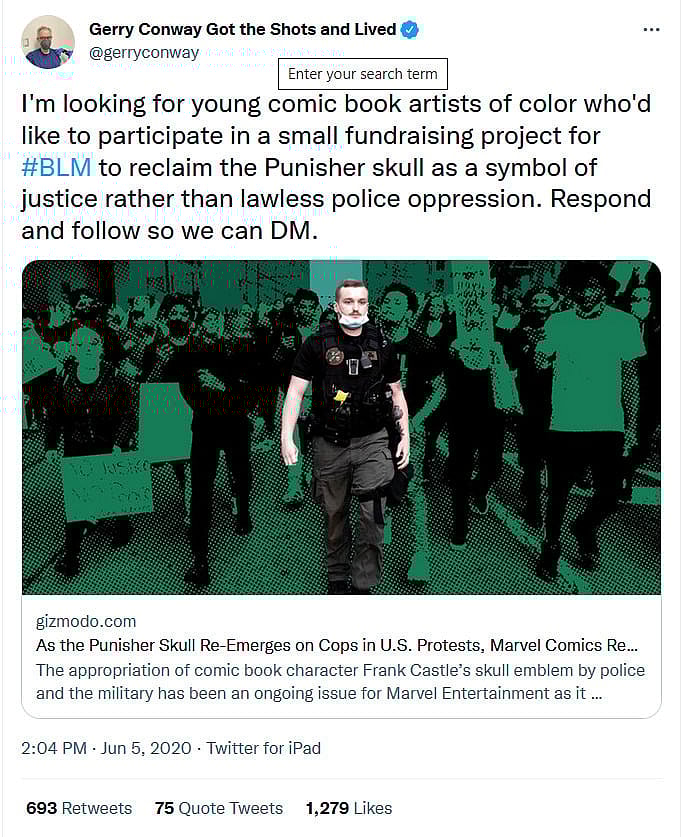
Task: View the 75 Quote Tweets list
Action: click(x=219, y=808)
